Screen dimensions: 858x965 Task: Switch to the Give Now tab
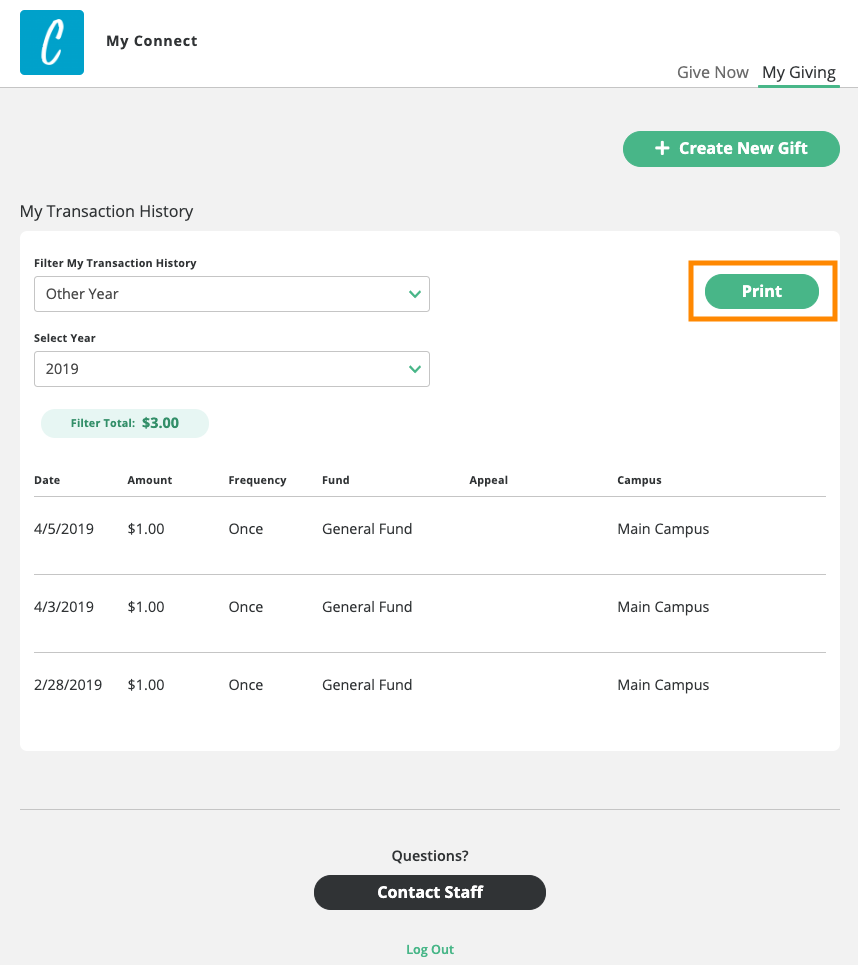[712, 72]
